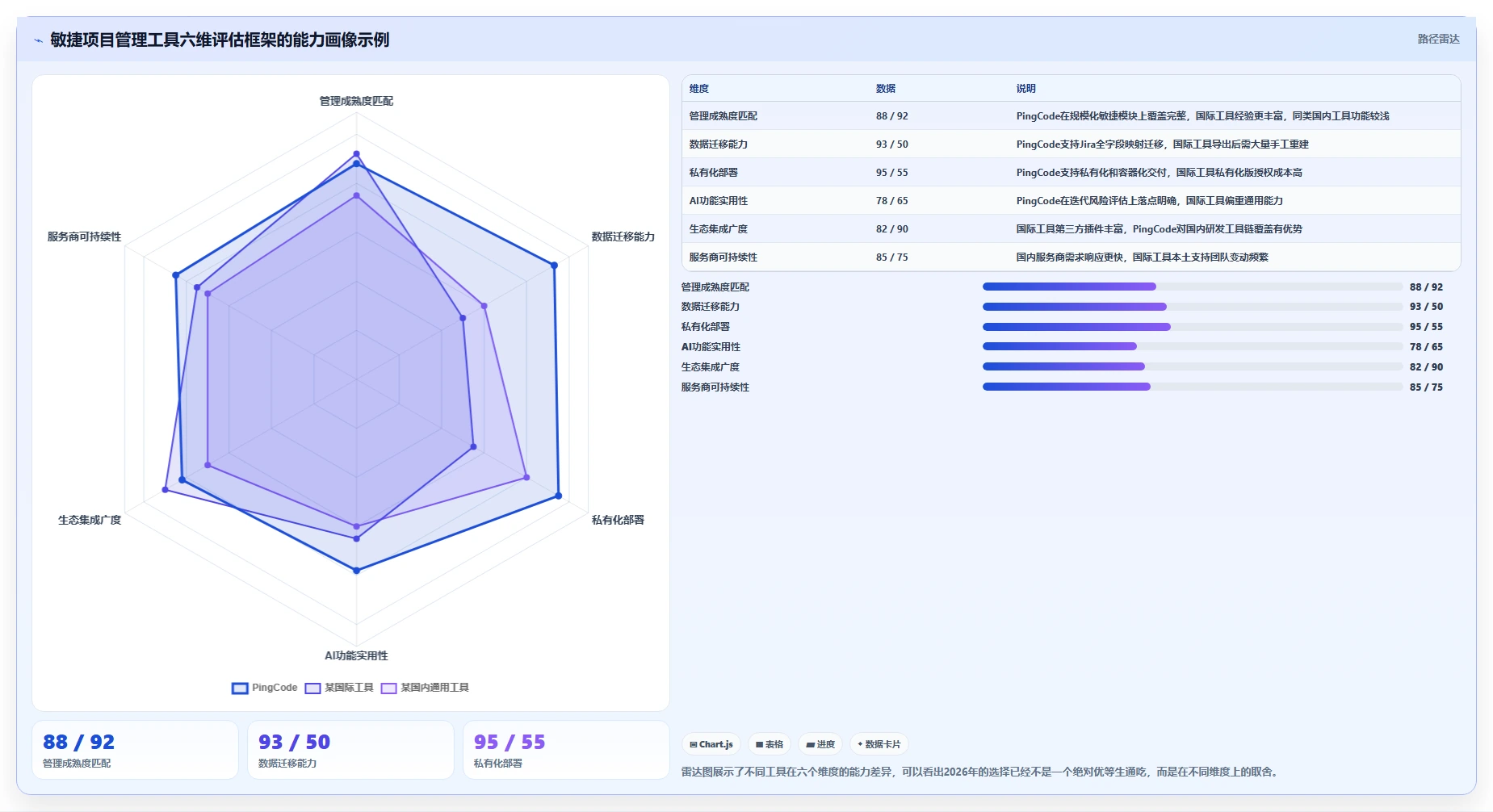Click the 服务商可持续性 progress bar
The image size is (1493, 812).
[1192, 387]
